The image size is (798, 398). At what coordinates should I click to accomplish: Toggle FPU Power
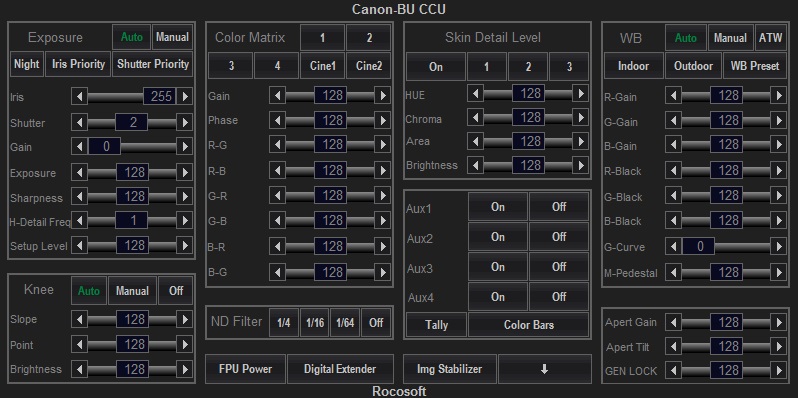pos(245,369)
